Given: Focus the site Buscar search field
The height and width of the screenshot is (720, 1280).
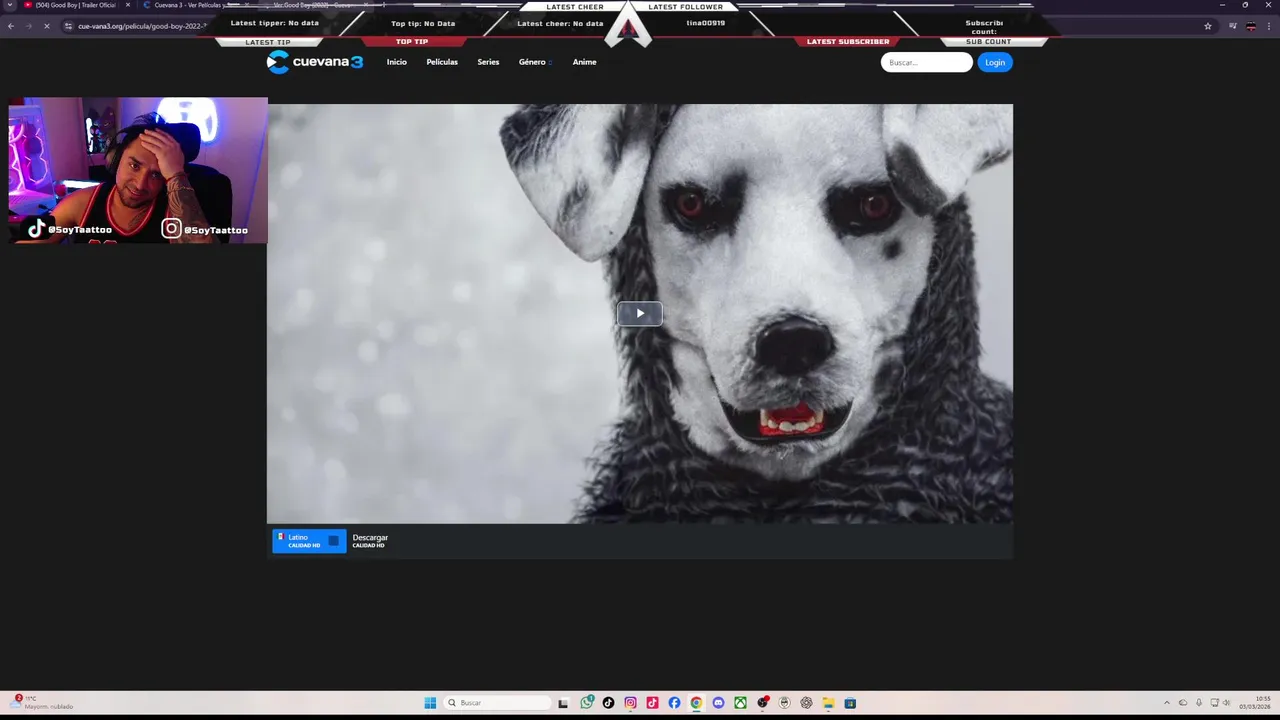Looking at the screenshot, I should coord(926,62).
